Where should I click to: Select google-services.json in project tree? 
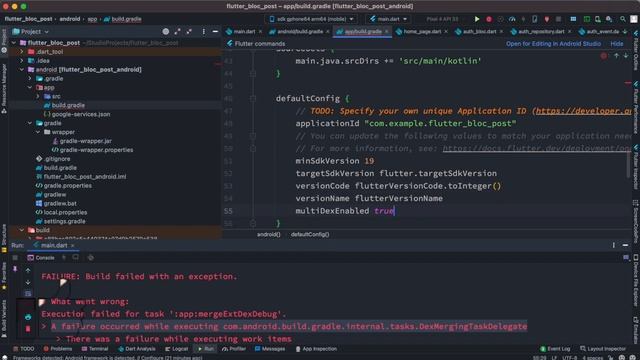(81, 114)
